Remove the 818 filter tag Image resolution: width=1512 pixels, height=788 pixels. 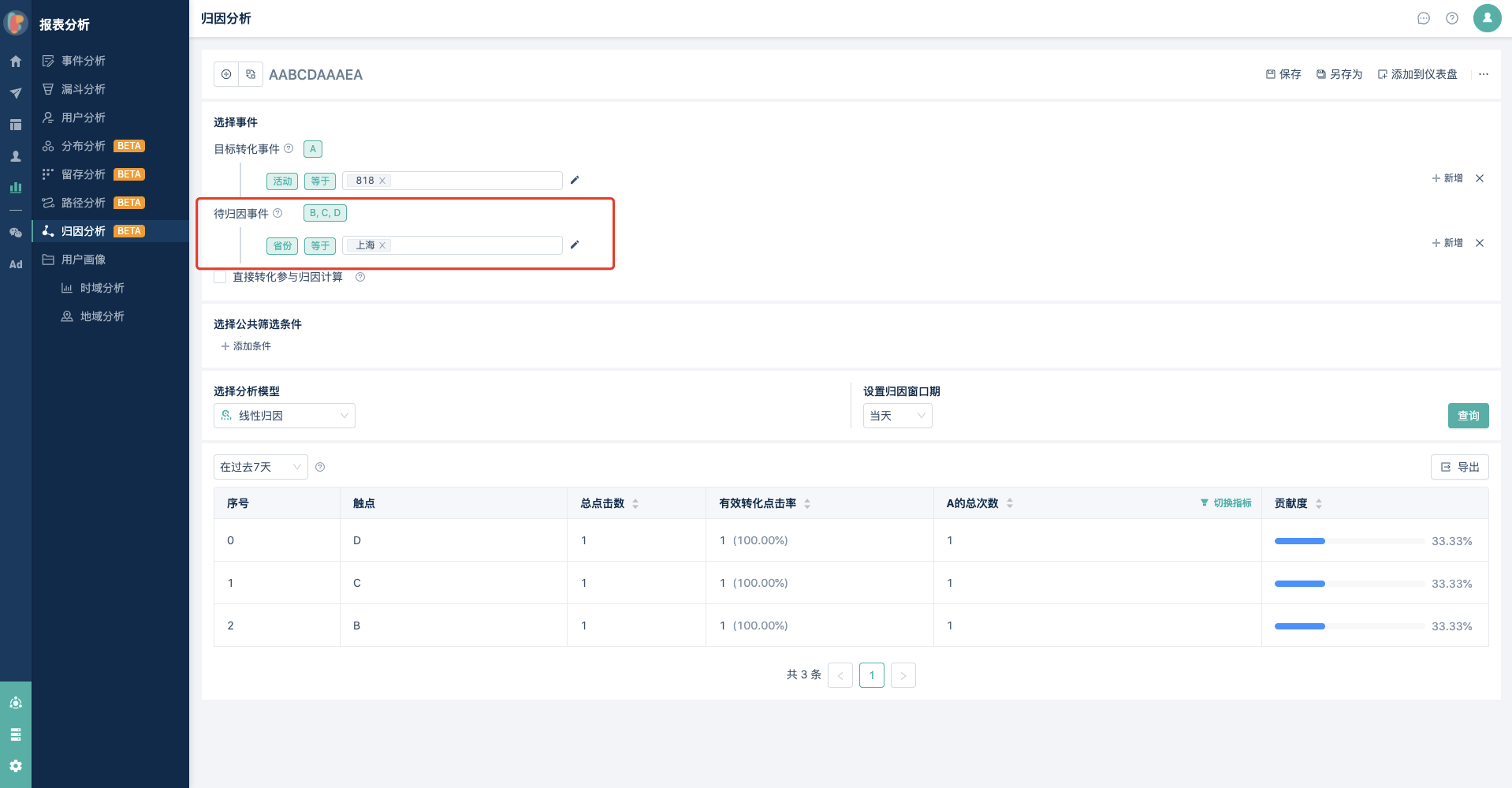(382, 181)
